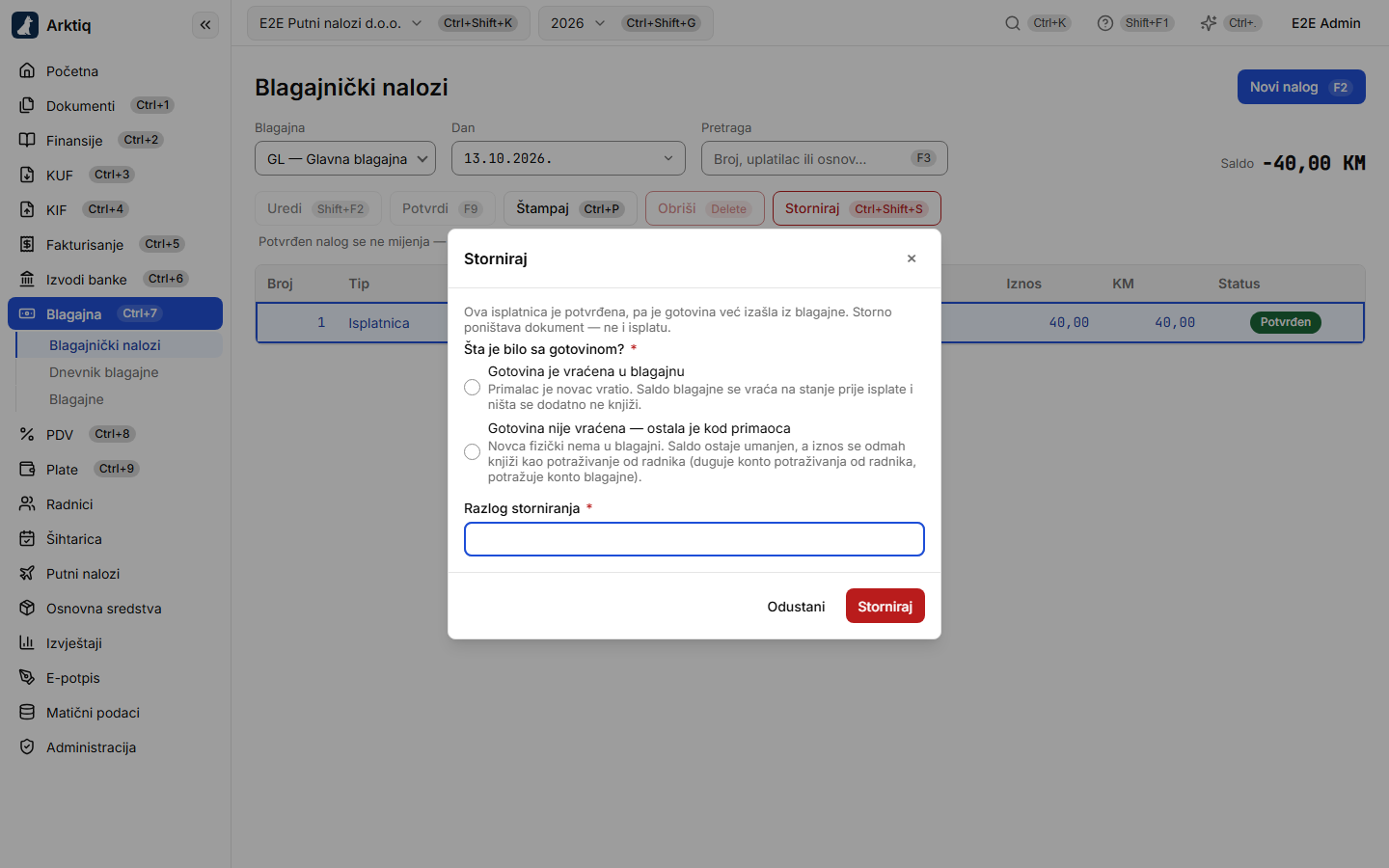Click the KUF icon in the sidebar
This screenshot has width=1389, height=868.
click(27, 175)
